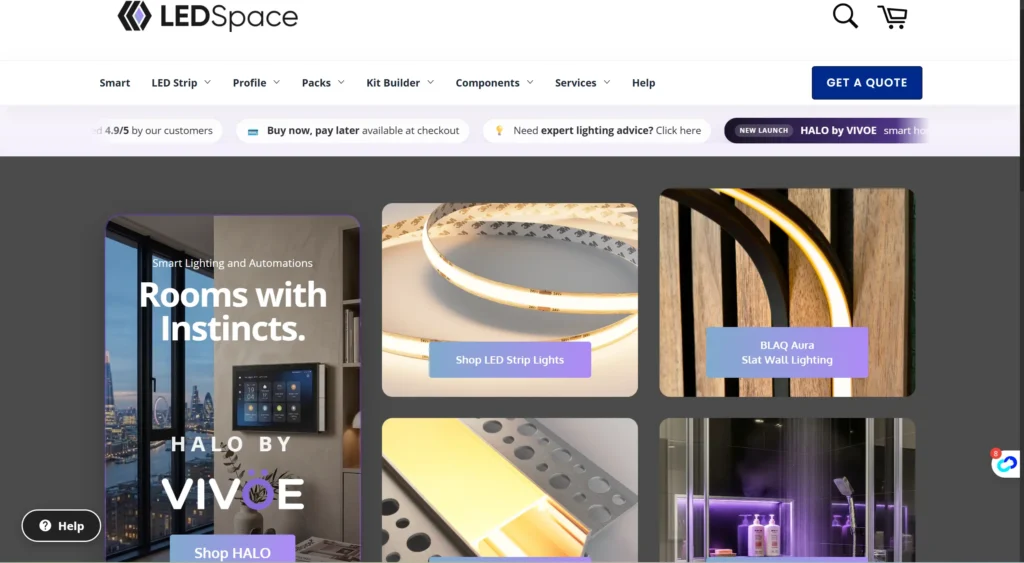Click the 4.9/5 customer rating pill
The image size is (1024, 563).
[x=157, y=131]
